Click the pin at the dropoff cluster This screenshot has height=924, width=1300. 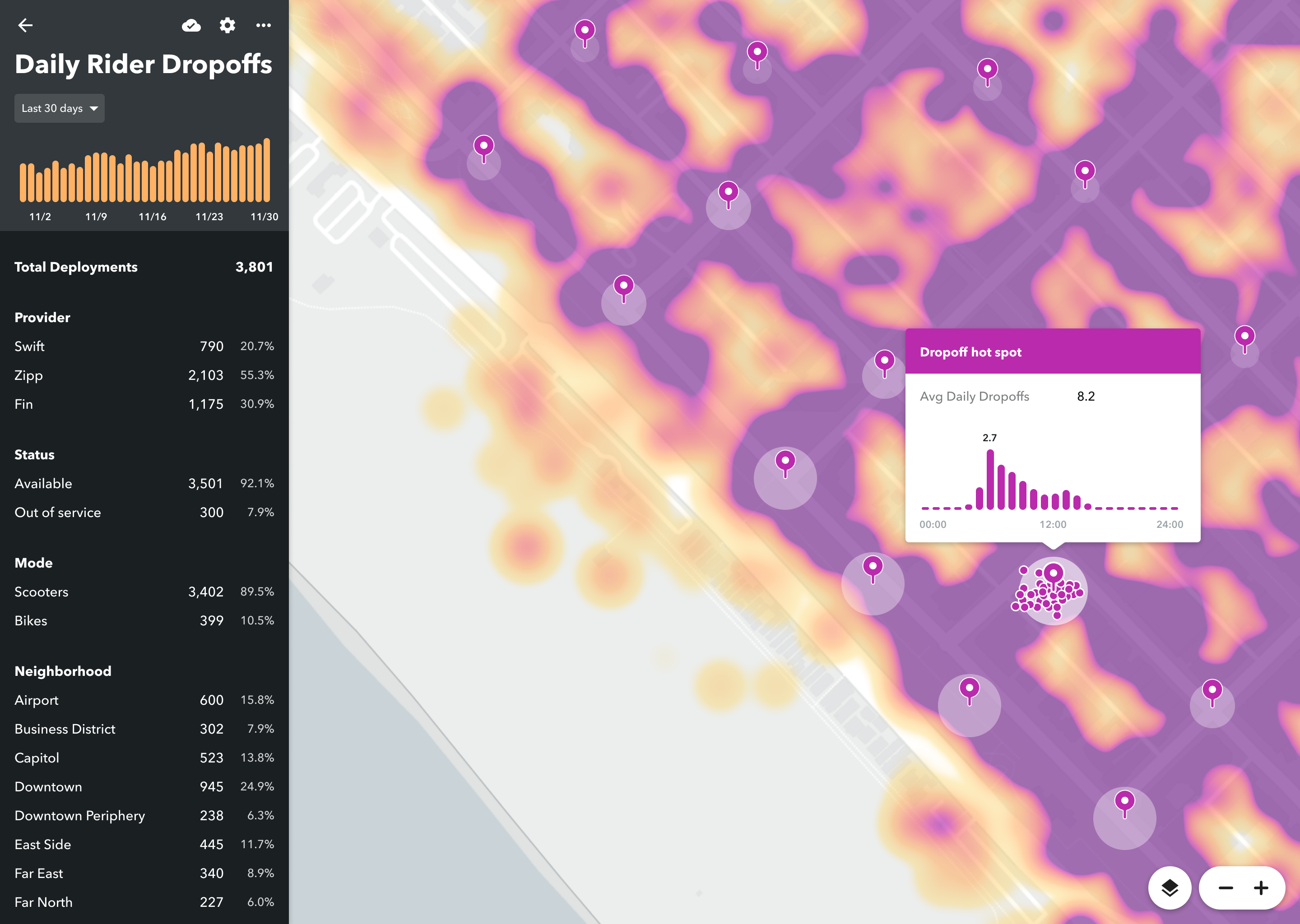click(1054, 573)
